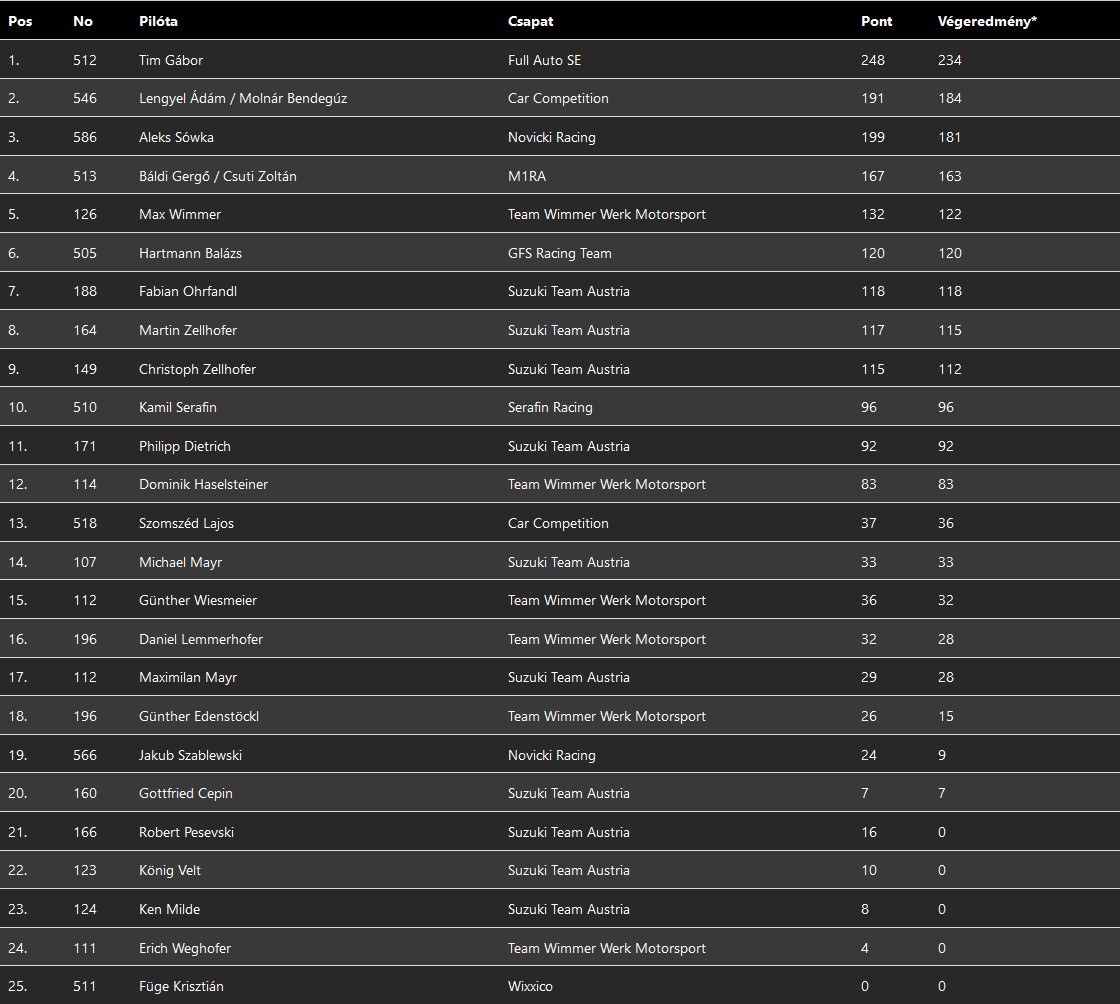Select Aleks Sówka's name
The height and width of the screenshot is (1004, 1120).
[x=176, y=137]
